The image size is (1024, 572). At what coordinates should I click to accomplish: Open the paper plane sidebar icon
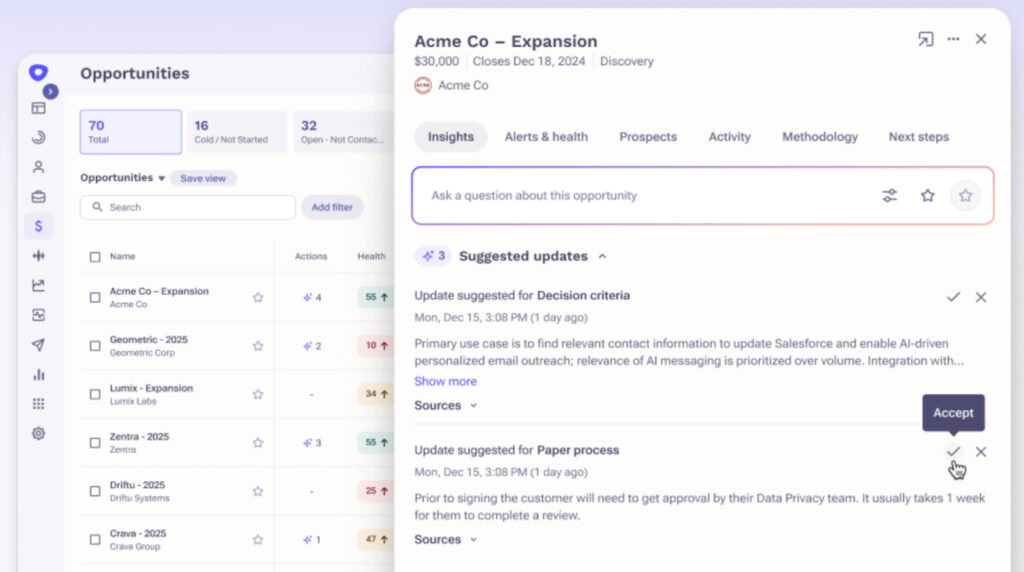coord(39,345)
